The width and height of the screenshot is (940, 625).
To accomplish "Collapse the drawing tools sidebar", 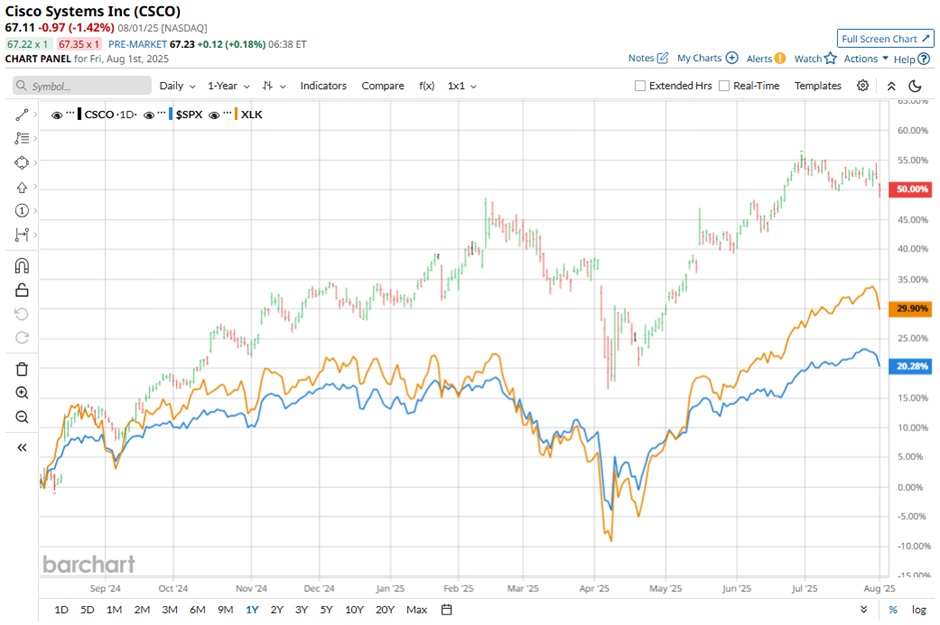I will (x=22, y=448).
